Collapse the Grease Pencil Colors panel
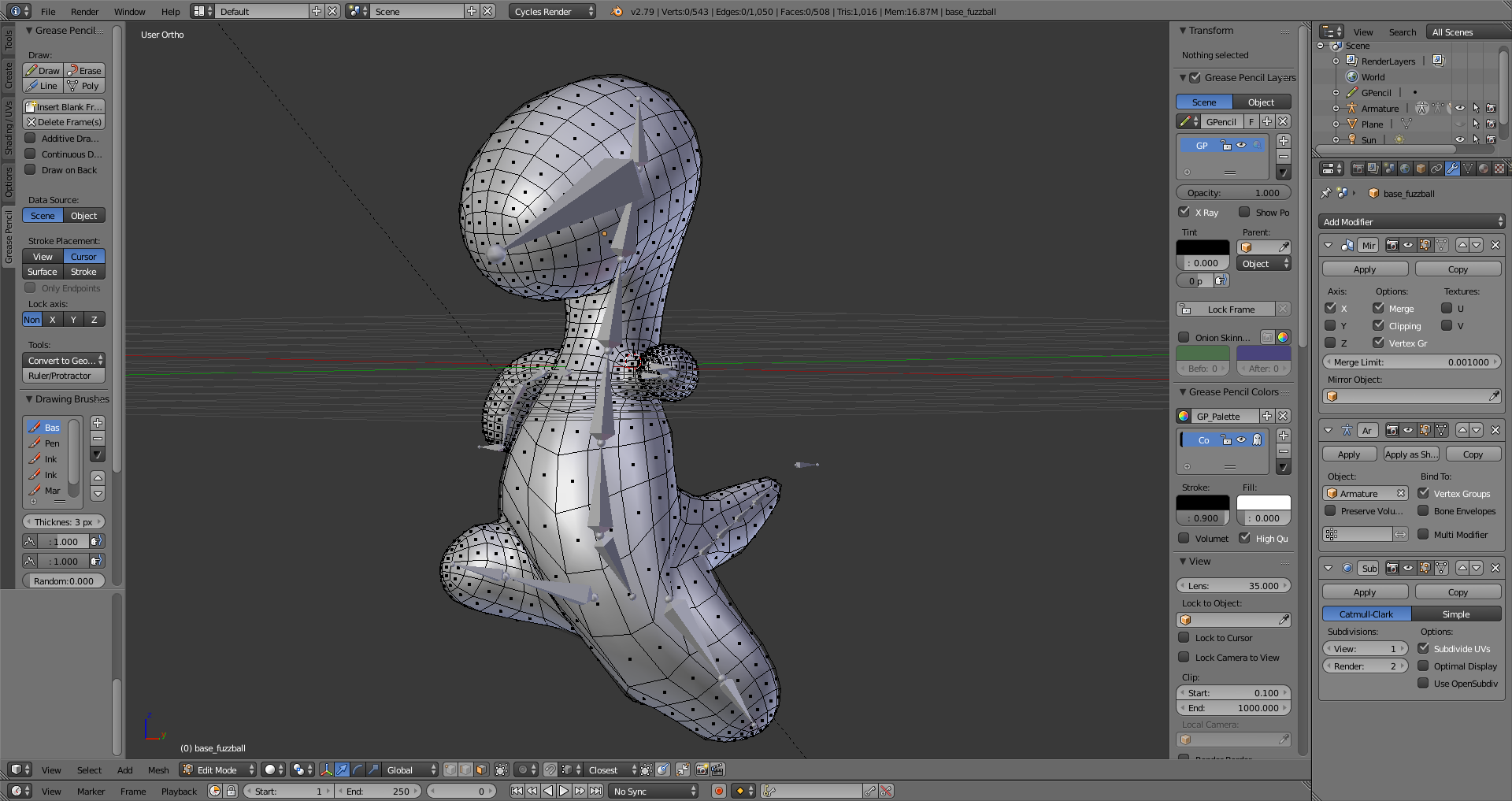The height and width of the screenshot is (801, 1512). [x=1183, y=391]
